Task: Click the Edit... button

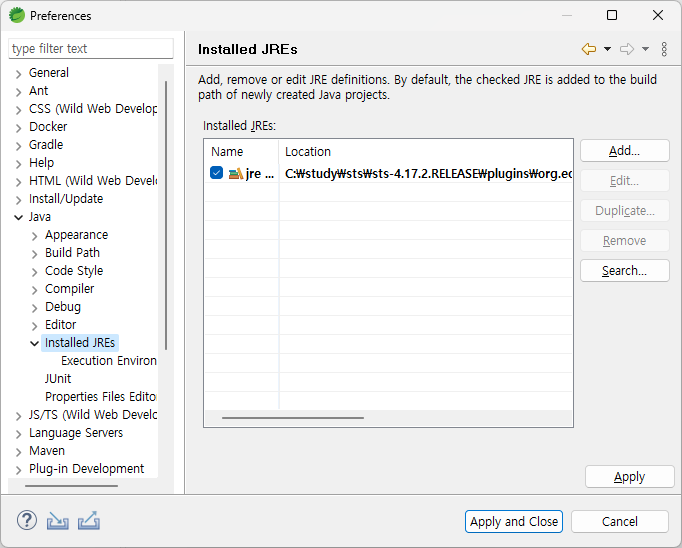Action: [x=625, y=180]
